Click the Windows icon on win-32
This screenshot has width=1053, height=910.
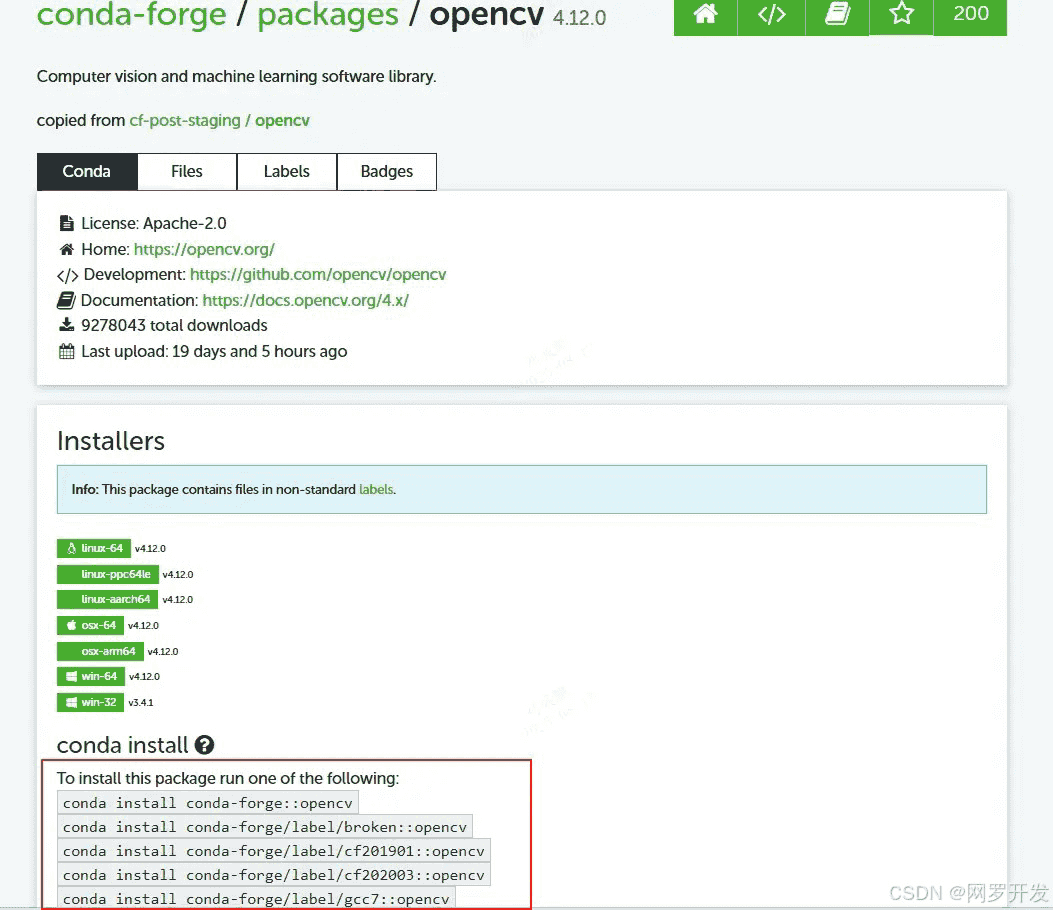71,702
